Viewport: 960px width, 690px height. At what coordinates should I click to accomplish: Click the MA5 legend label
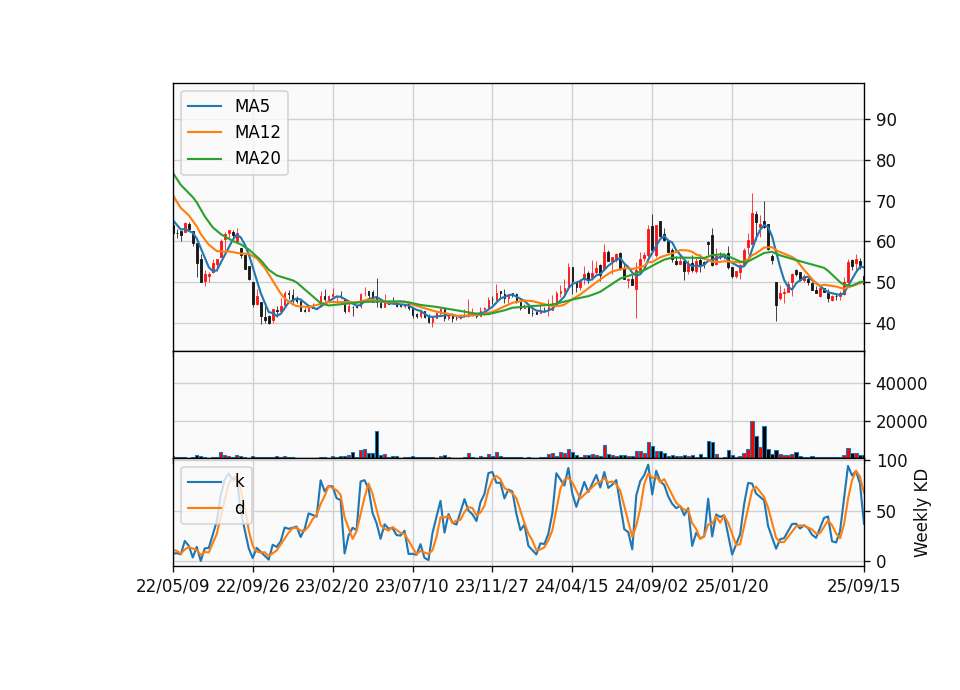click(252, 106)
